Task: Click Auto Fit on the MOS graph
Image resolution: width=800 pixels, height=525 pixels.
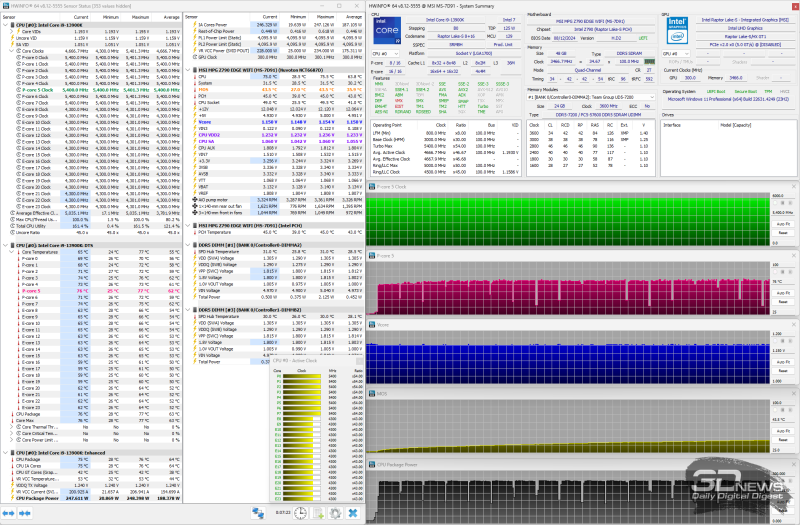Action: 783,432
